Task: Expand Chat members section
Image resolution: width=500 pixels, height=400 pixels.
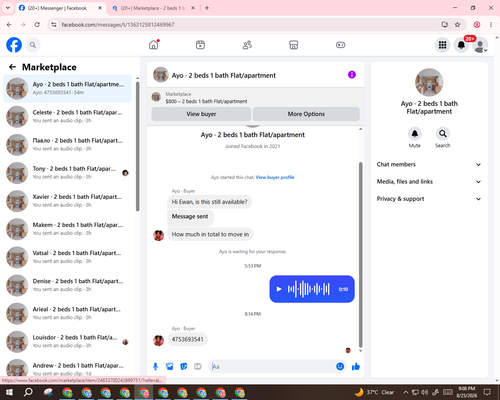Action: pyautogui.click(x=429, y=164)
